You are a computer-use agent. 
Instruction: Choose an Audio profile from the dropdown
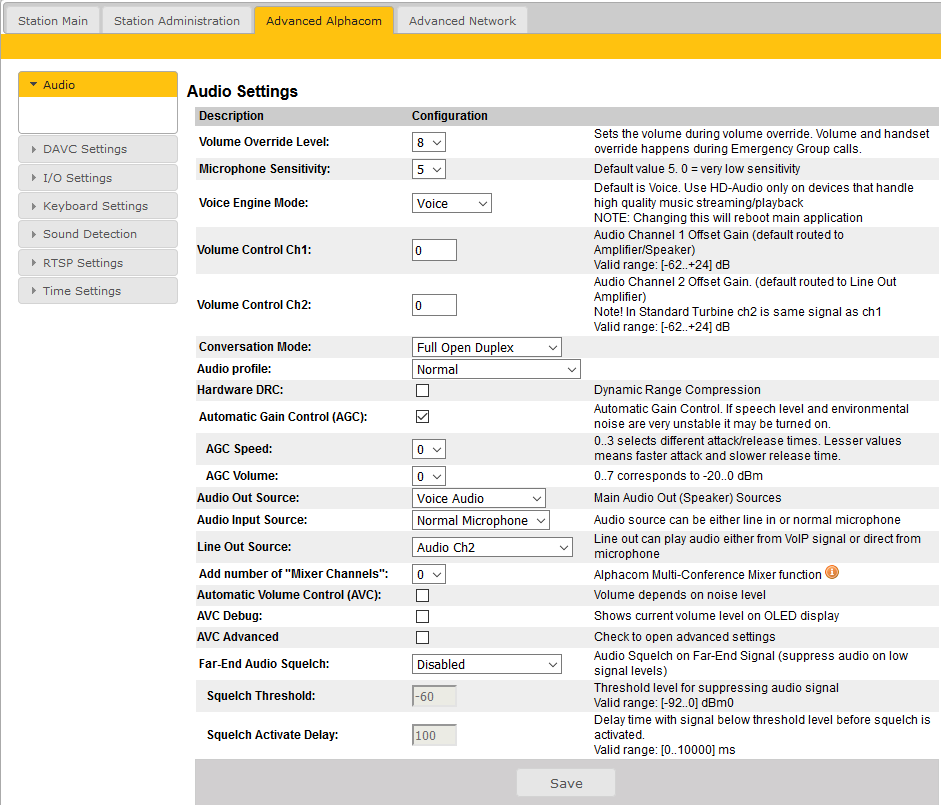pyautogui.click(x=496, y=369)
